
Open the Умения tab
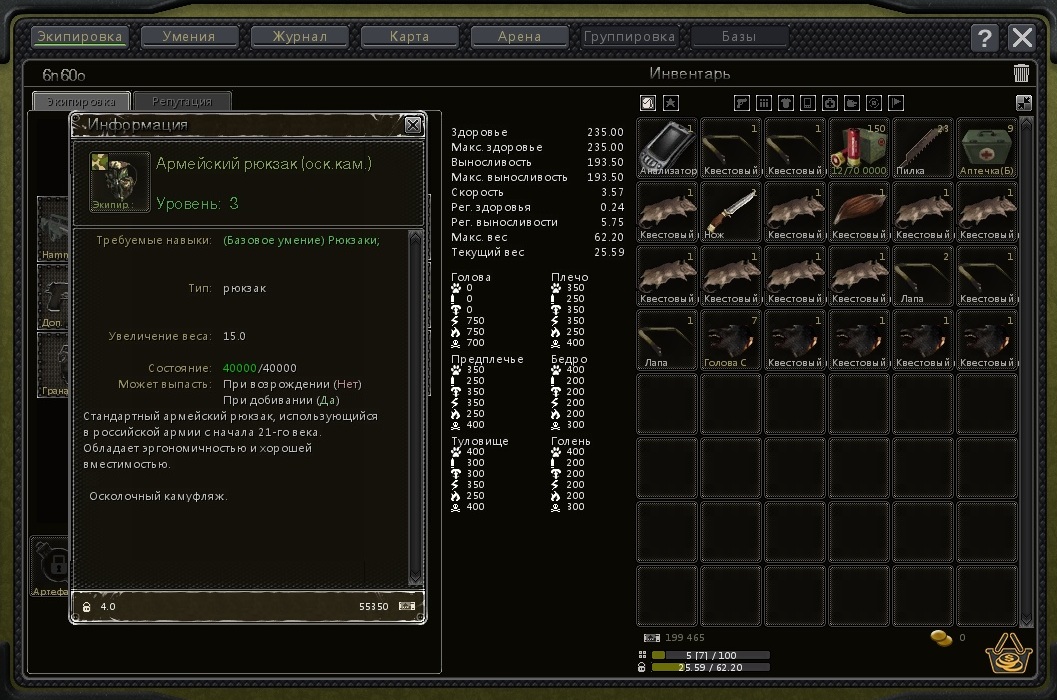pyautogui.click(x=190, y=37)
